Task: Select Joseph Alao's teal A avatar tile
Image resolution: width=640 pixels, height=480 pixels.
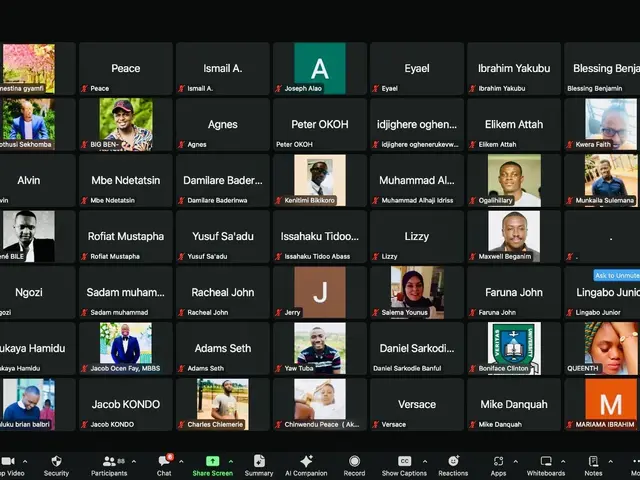Action: tap(320, 69)
